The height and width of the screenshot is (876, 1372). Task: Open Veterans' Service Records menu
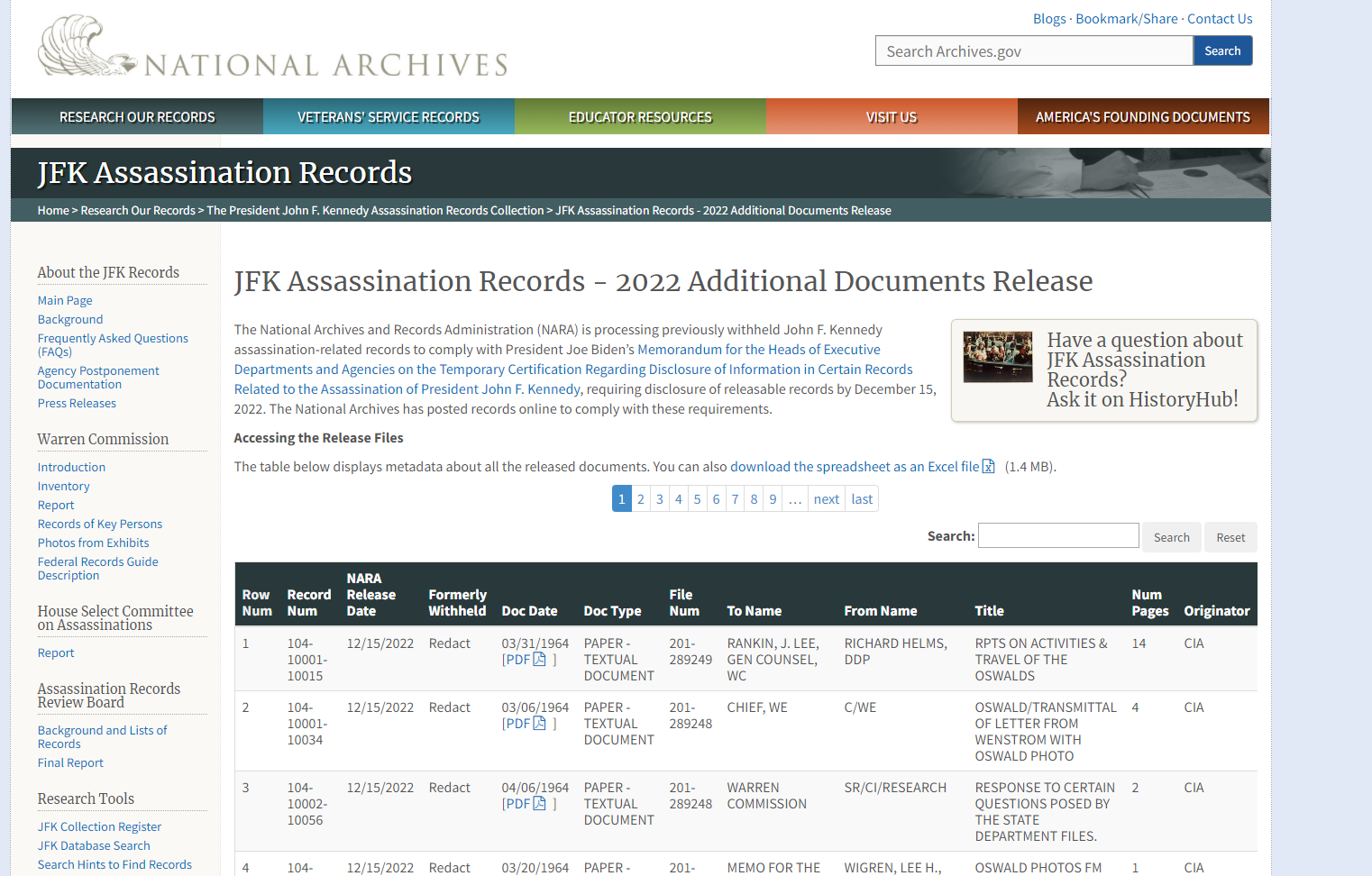[x=389, y=117]
